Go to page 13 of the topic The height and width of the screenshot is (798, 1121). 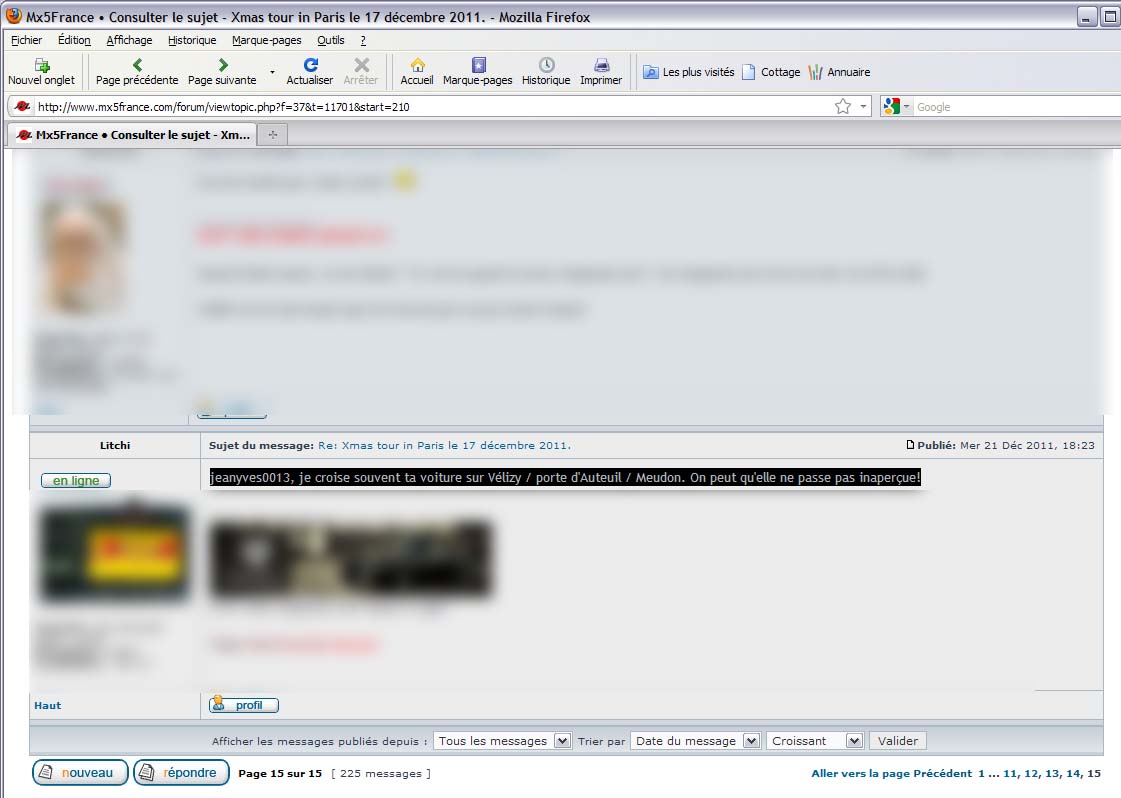point(1052,774)
